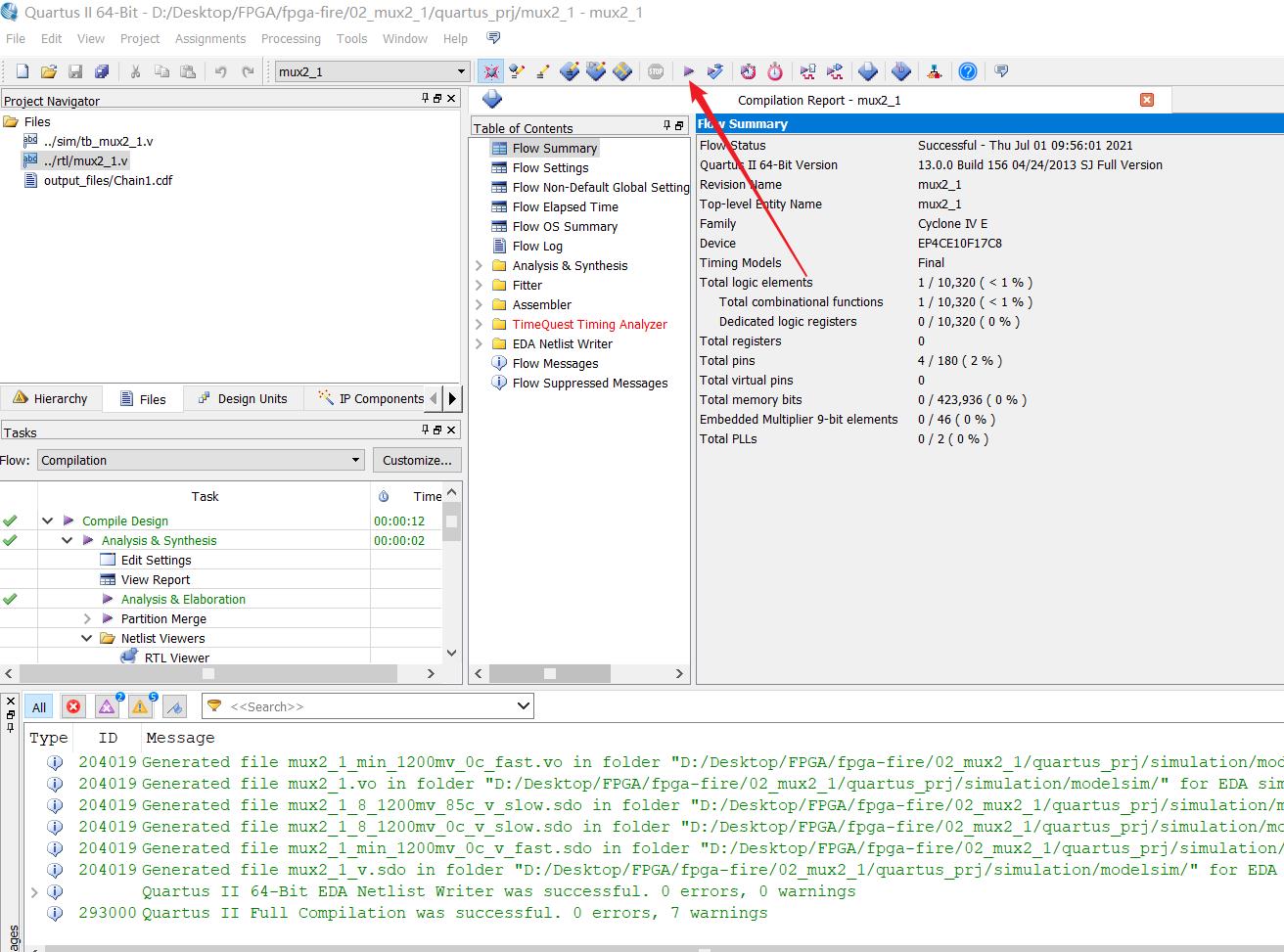
Task: Switch to the Design Units tab
Action: pyautogui.click(x=242, y=398)
